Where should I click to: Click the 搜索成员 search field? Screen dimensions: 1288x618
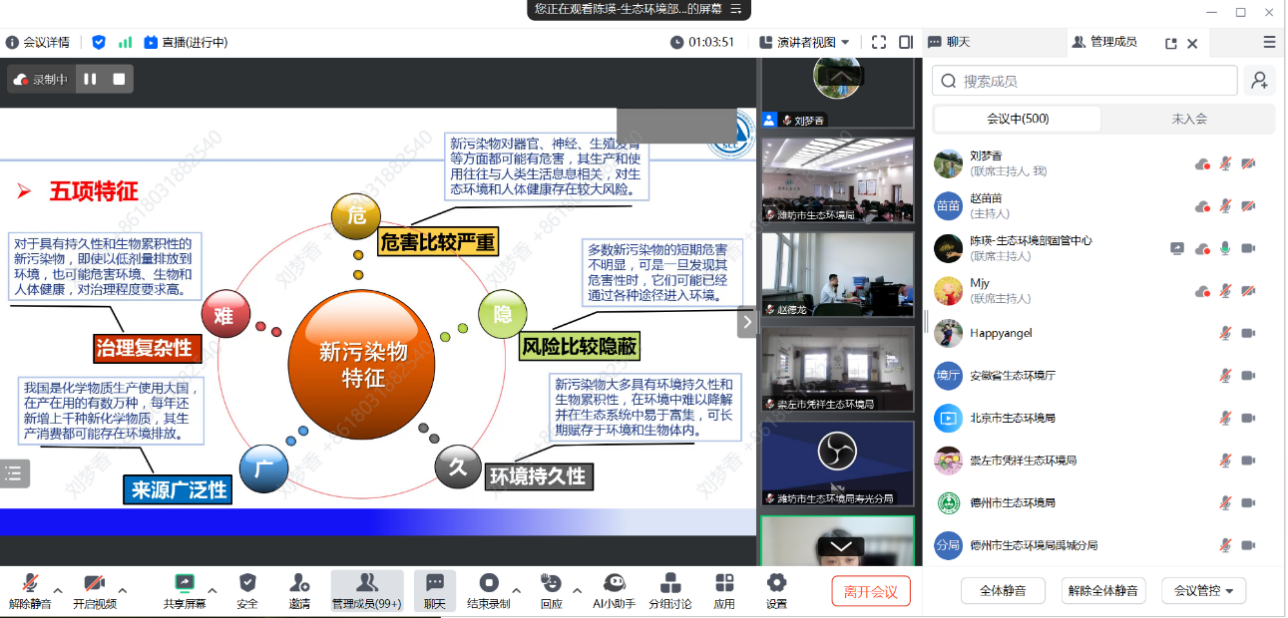click(x=1085, y=81)
